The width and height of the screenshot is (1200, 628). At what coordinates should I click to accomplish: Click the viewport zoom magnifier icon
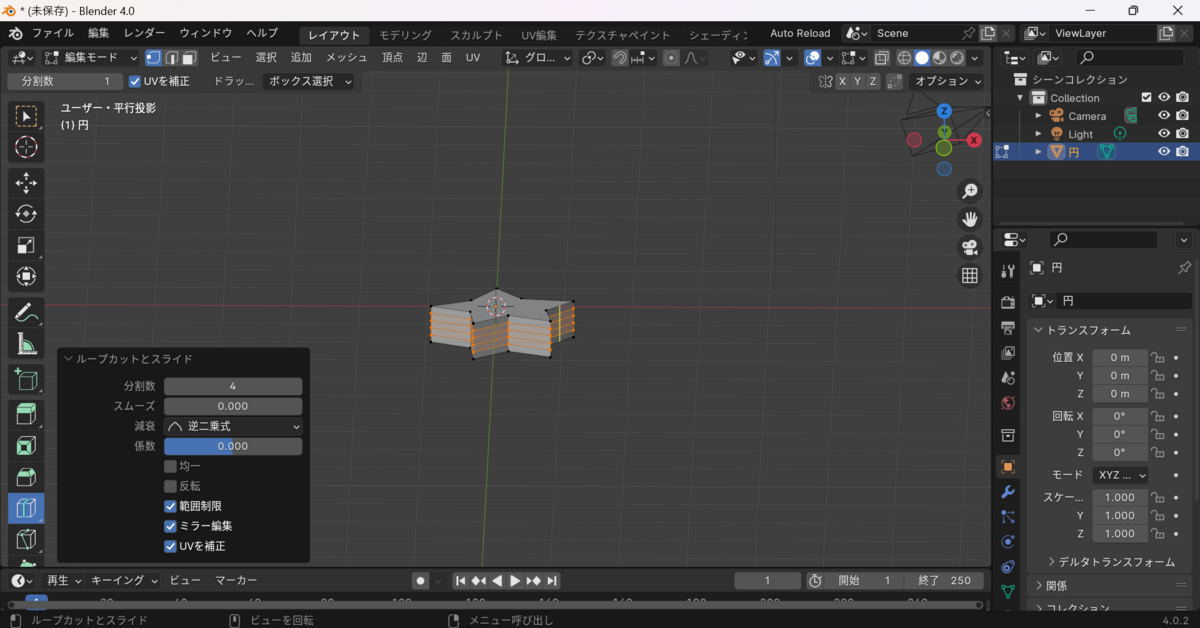click(969, 191)
